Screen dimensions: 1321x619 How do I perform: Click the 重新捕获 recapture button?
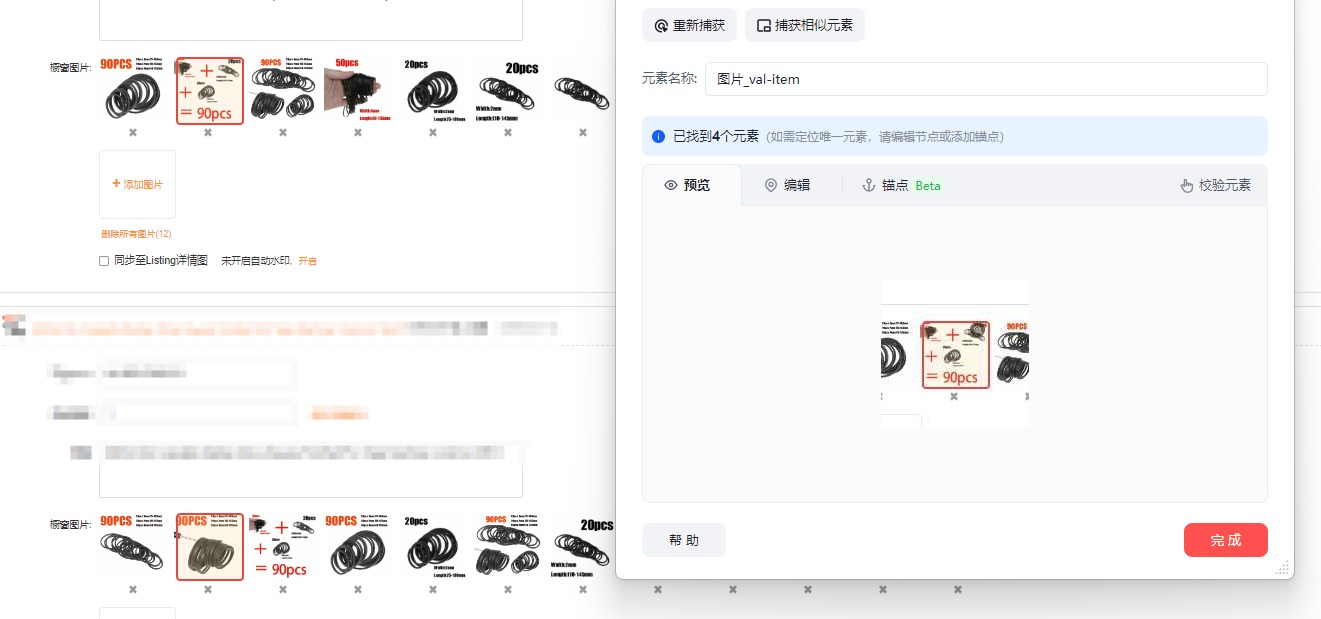689,25
